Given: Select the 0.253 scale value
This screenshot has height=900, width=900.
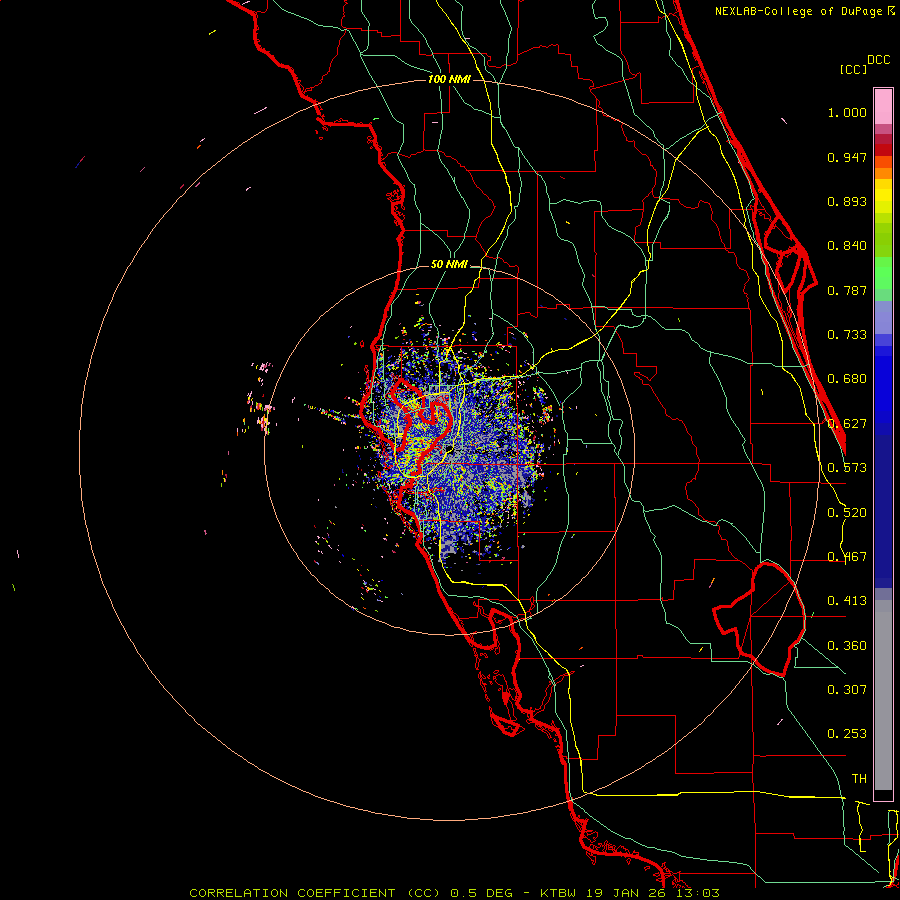Looking at the screenshot, I should (x=847, y=734).
